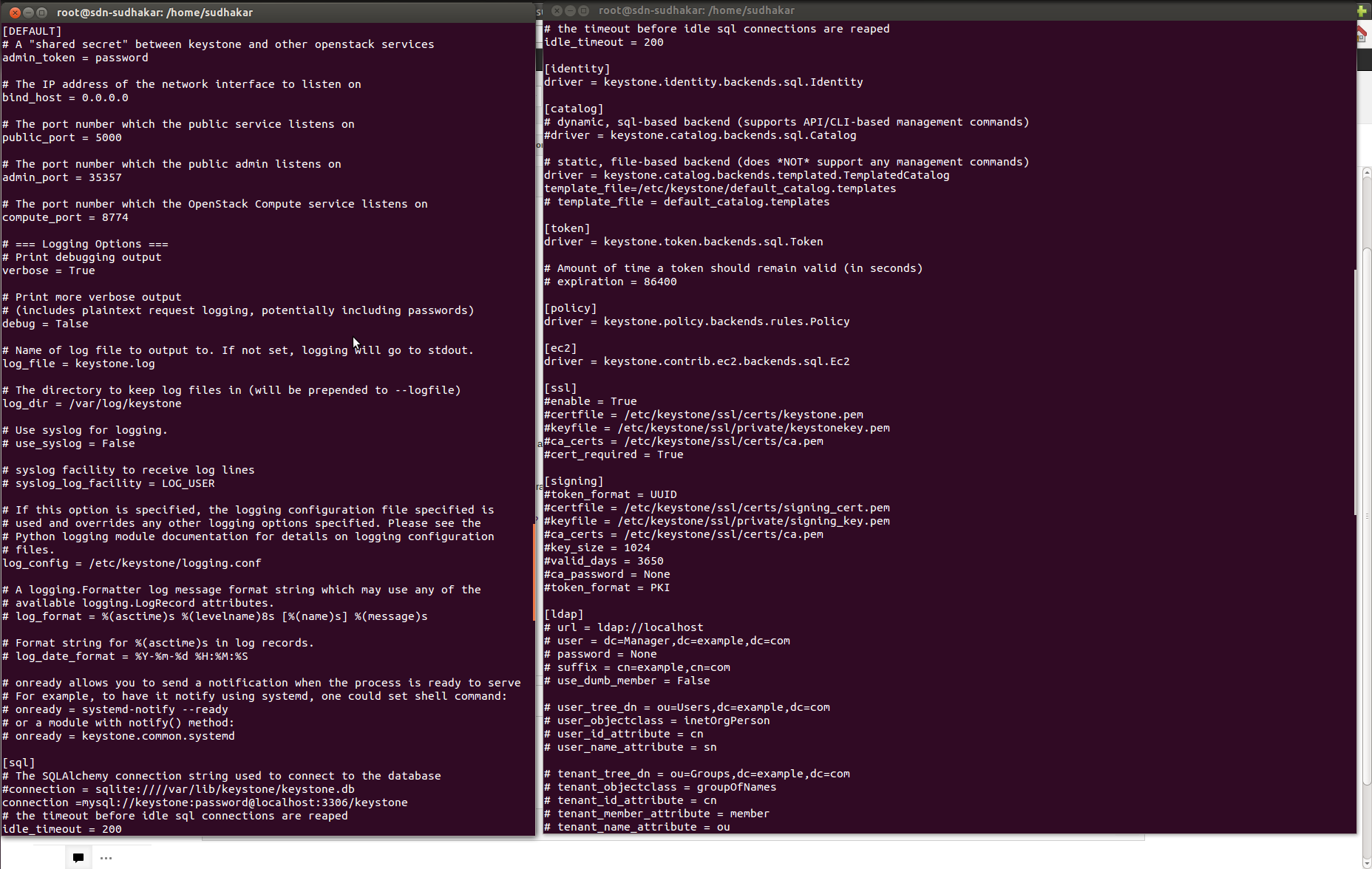Click the left terminal's orange scrollbar handle
Image resolution: width=1372 pixels, height=869 pixels.
[x=534, y=571]
